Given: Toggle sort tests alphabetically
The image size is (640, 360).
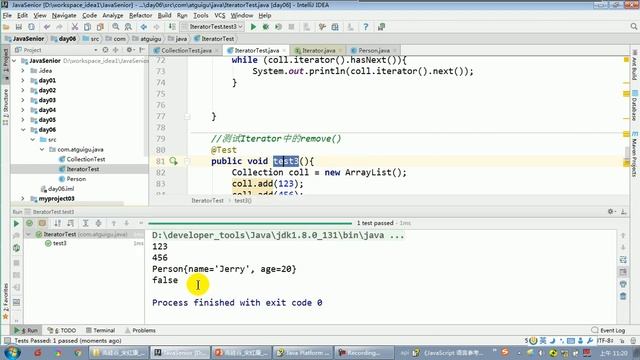Looking at the screenshot, I should coord(58,223).
